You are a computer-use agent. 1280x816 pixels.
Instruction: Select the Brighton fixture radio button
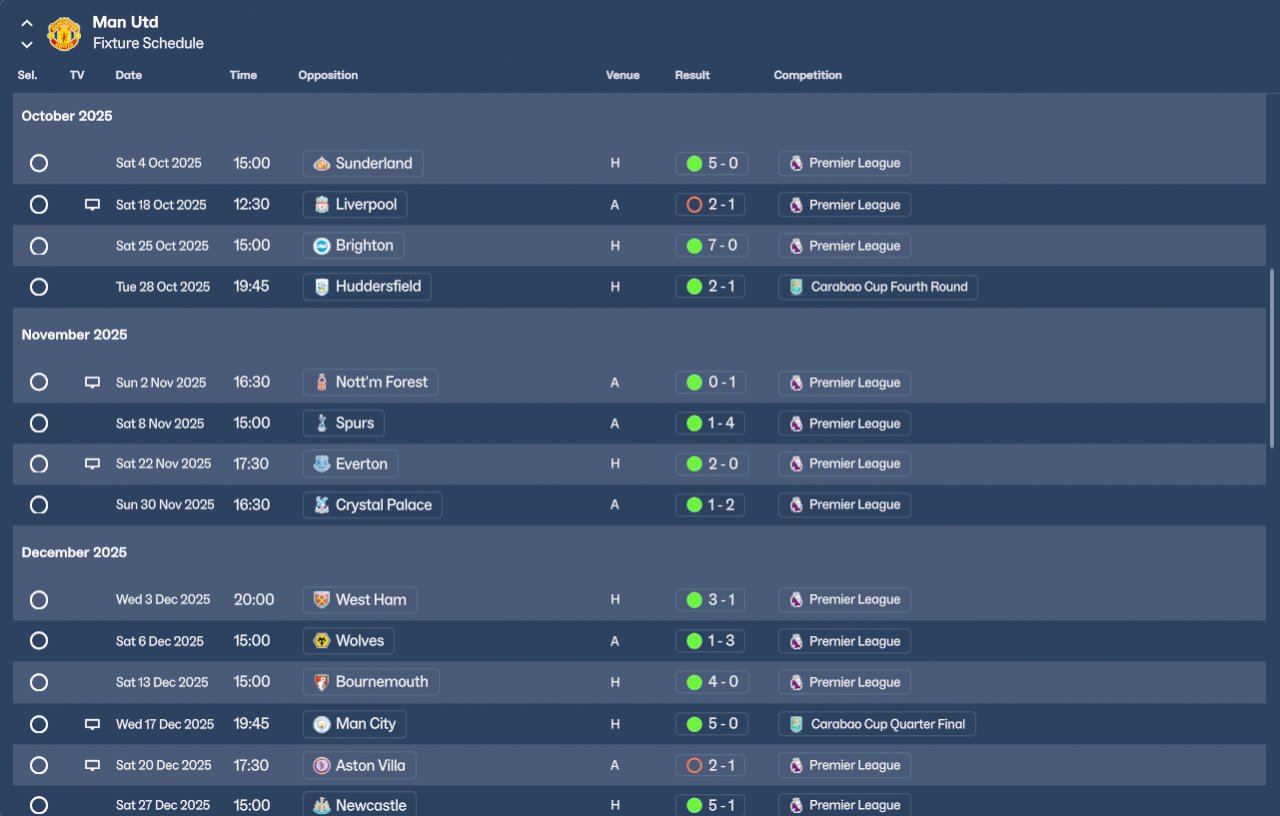(x=39, y=245)
